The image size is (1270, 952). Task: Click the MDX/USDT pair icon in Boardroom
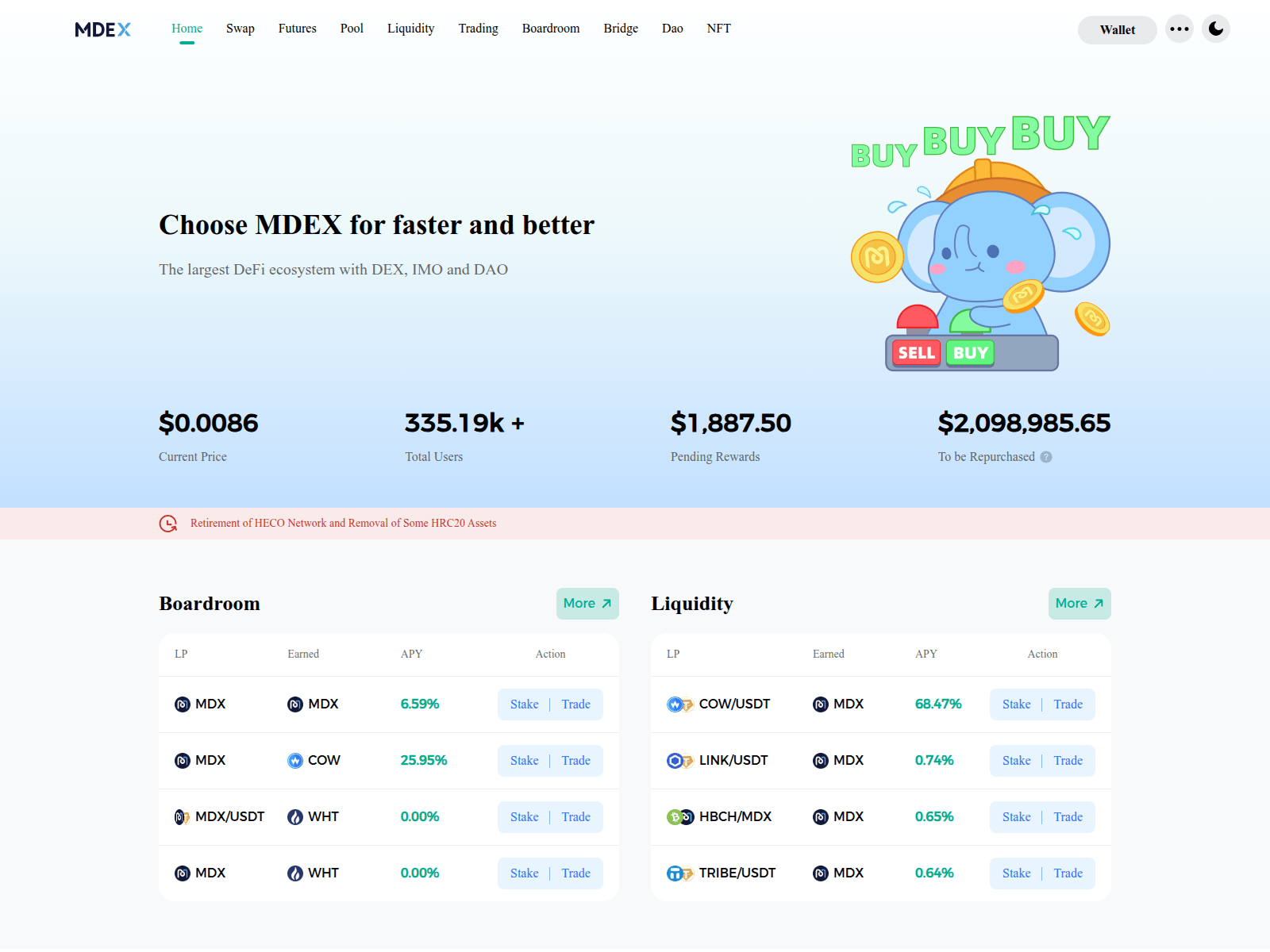[182, 817]
